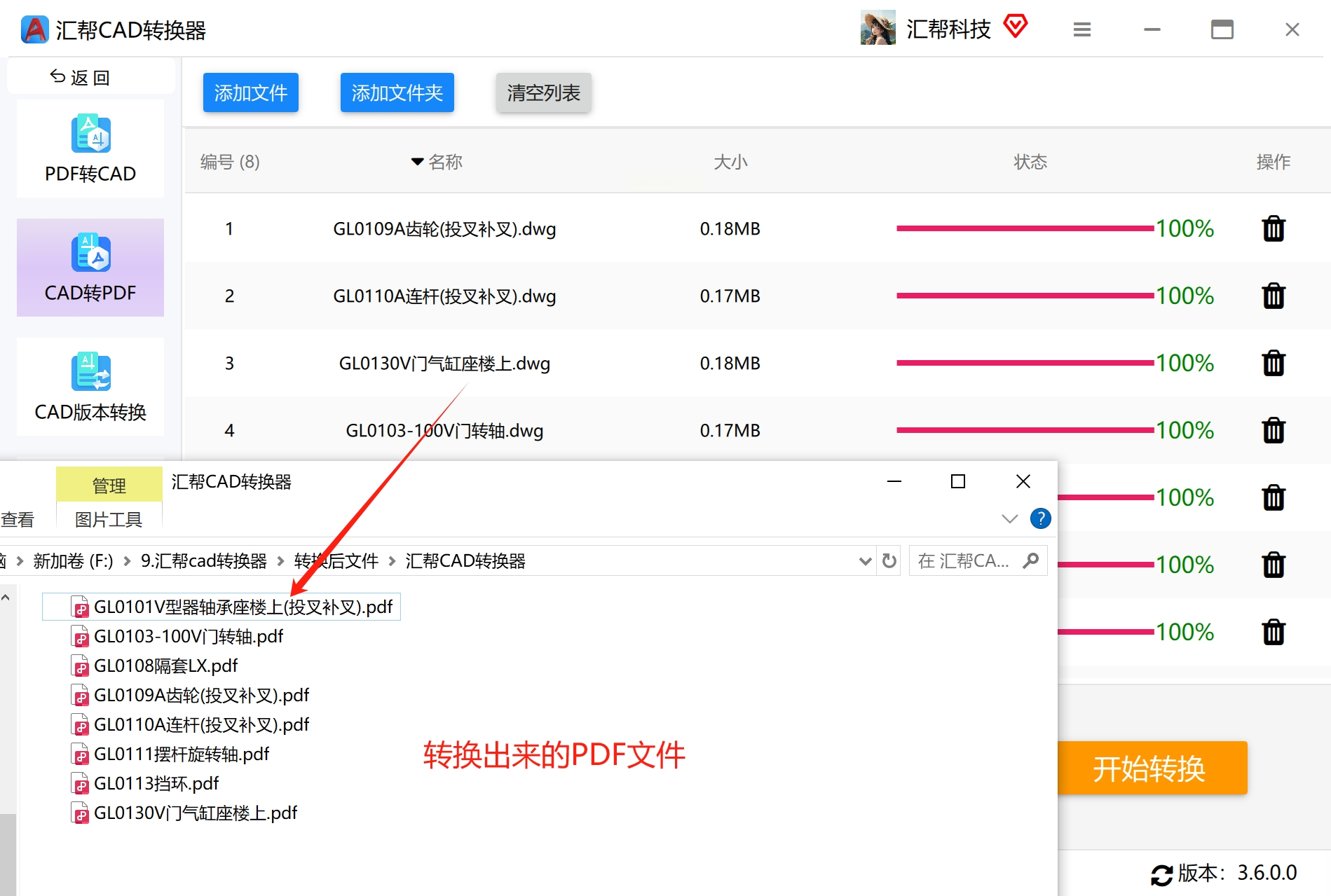1331x896 pixels.
Task: Click the progress bar of GL0110A连杆 row
Action: pyautogui.click(x=1025, y=296)
